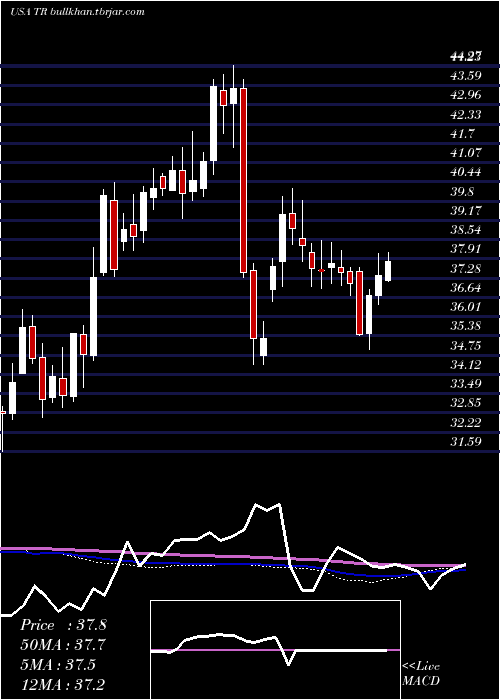
Task: Click the 'Price : 37.8' readout
Action: (63, 625)
